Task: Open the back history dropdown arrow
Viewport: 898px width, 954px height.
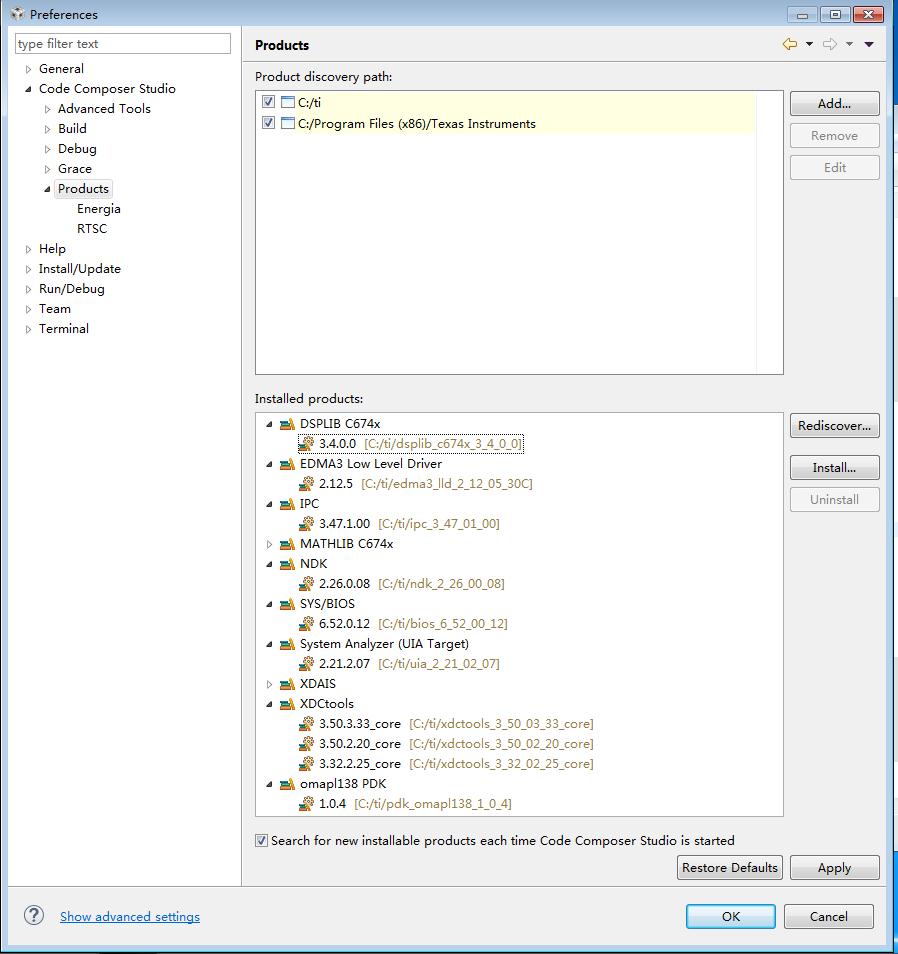Action: click(809, 44)
